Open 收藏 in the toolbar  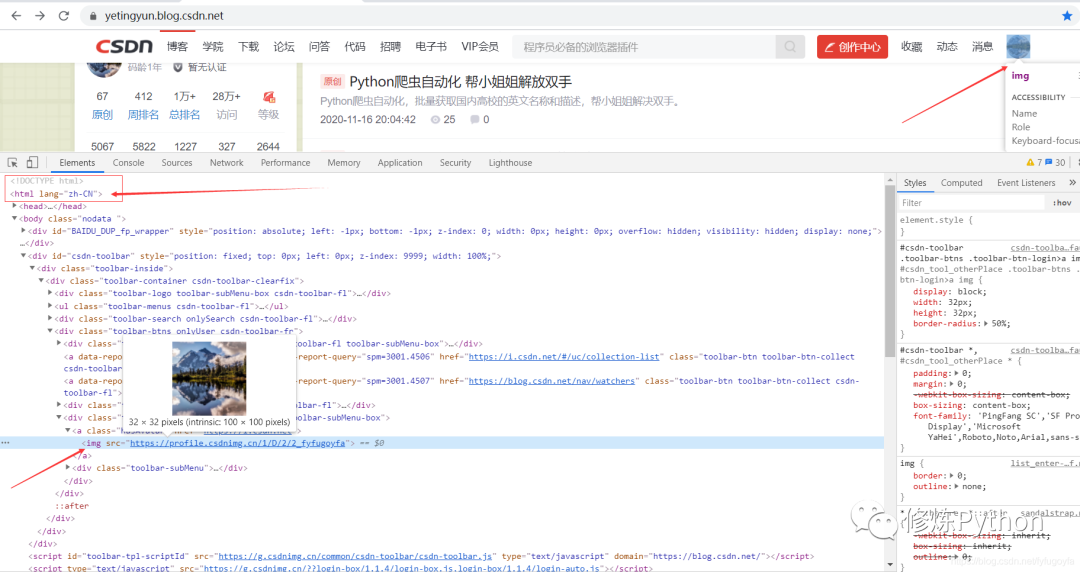click(911, 46)
